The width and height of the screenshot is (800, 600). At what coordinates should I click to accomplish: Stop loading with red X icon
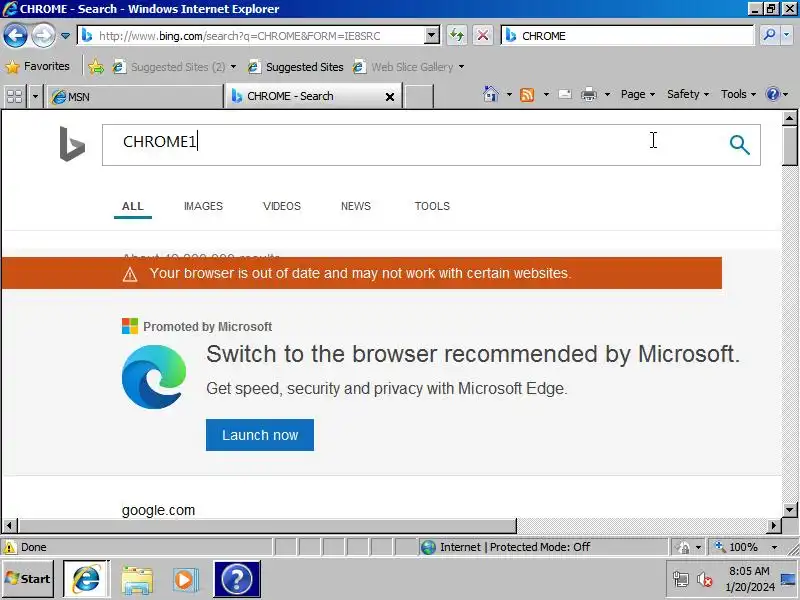coord(483,36)
